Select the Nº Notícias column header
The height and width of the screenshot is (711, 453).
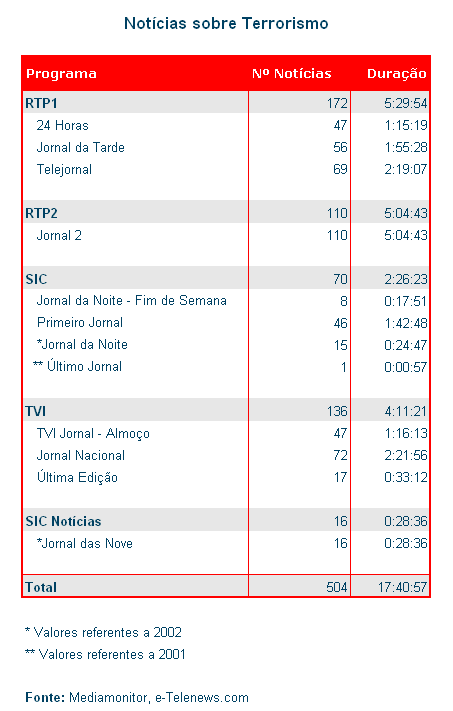292,73
